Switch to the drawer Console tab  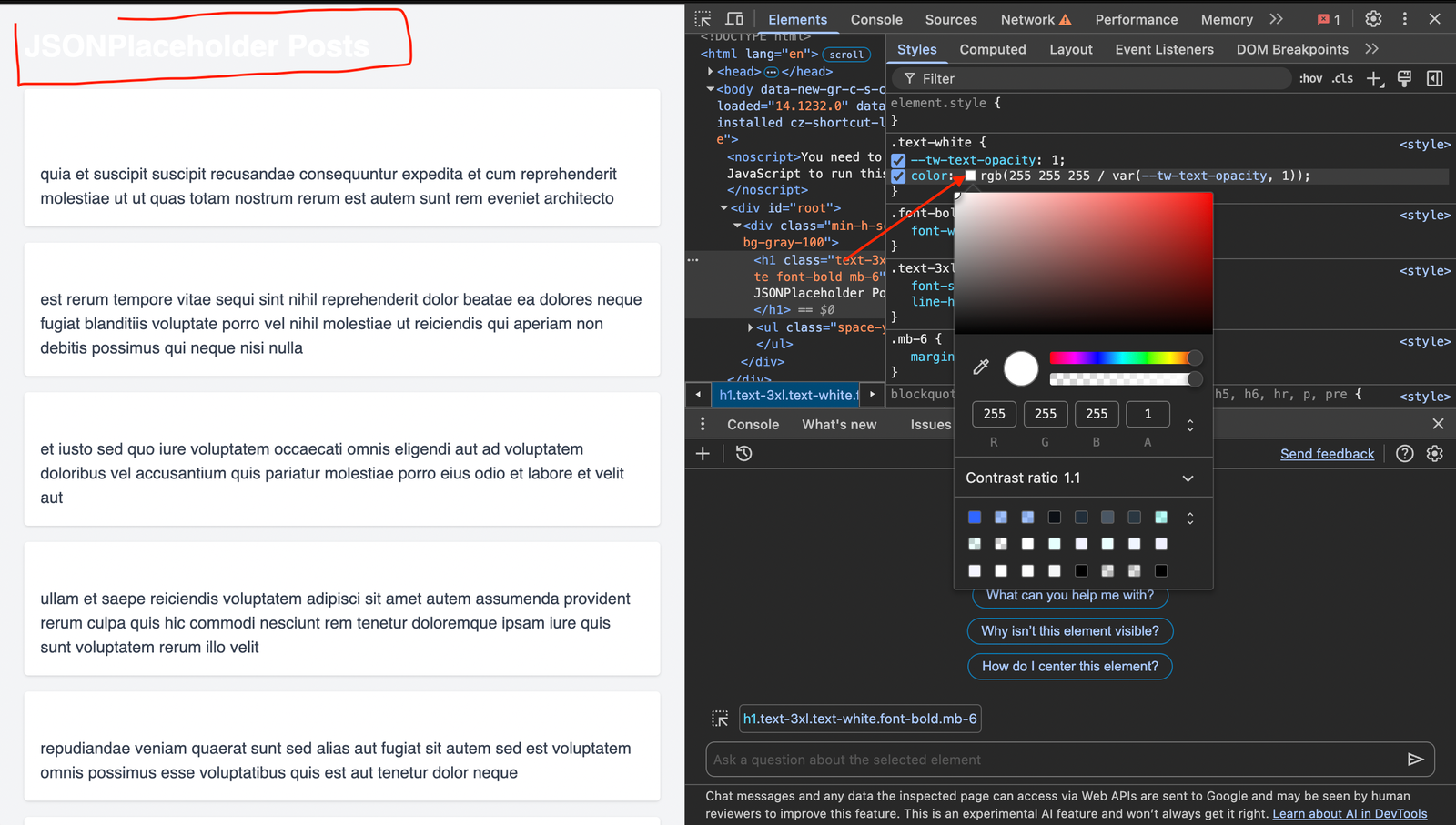(x=753, y=425)
